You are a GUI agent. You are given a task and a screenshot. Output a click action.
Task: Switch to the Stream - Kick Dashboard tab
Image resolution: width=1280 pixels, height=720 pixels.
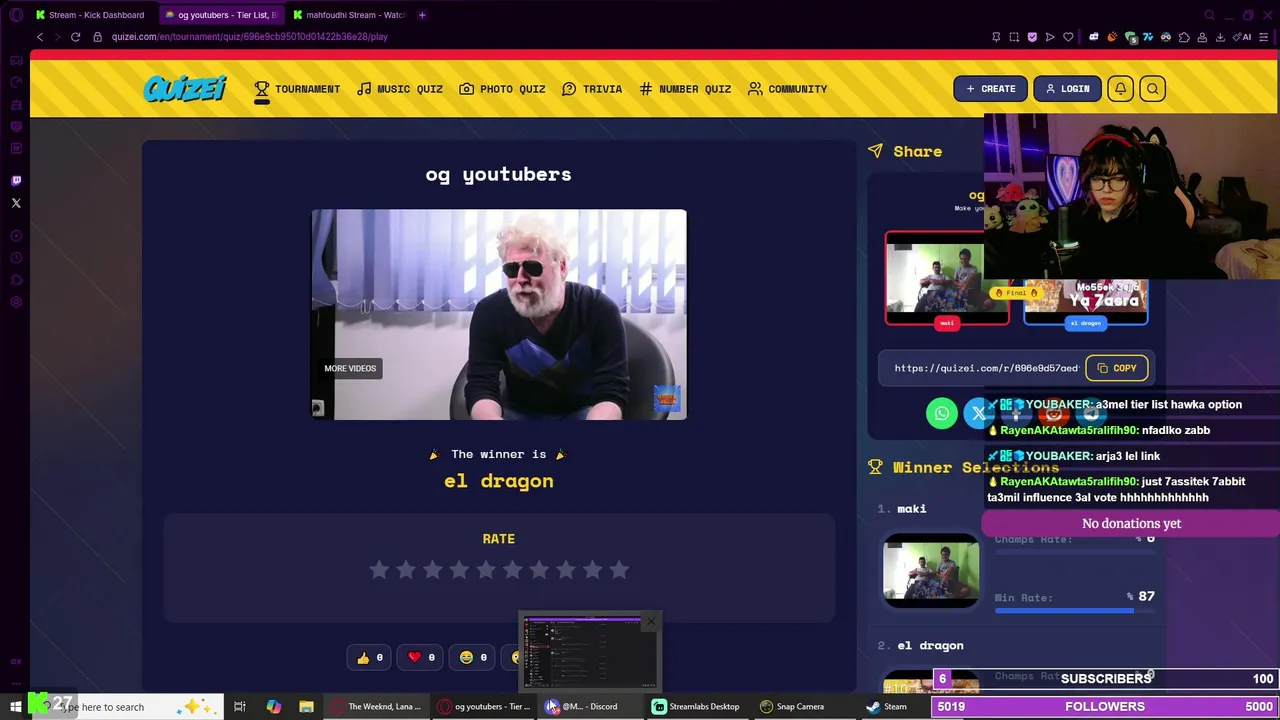click(90, 15)
